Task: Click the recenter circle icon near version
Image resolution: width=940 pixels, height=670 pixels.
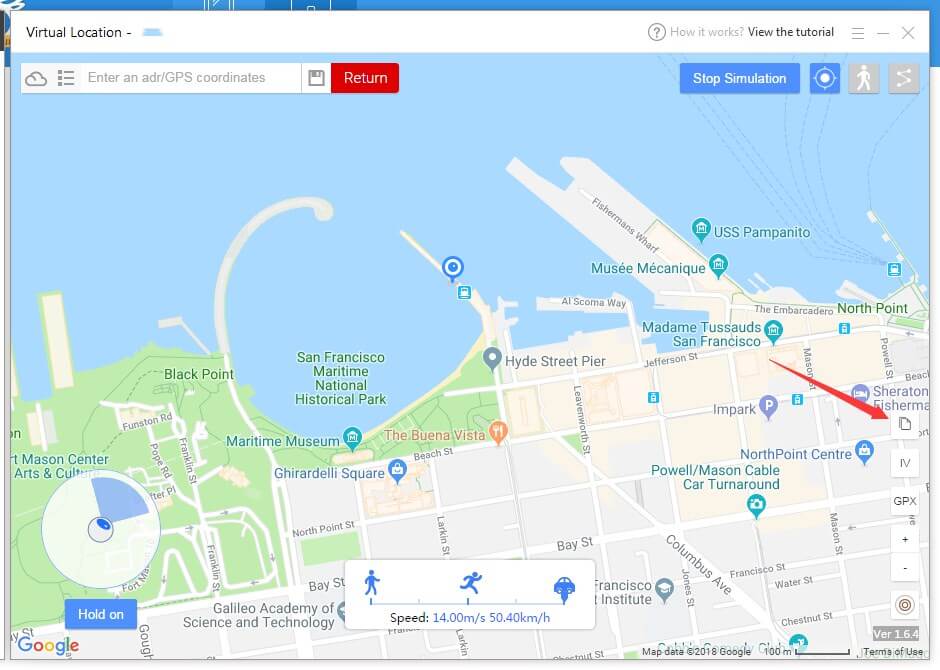Action: coord(905,605)
